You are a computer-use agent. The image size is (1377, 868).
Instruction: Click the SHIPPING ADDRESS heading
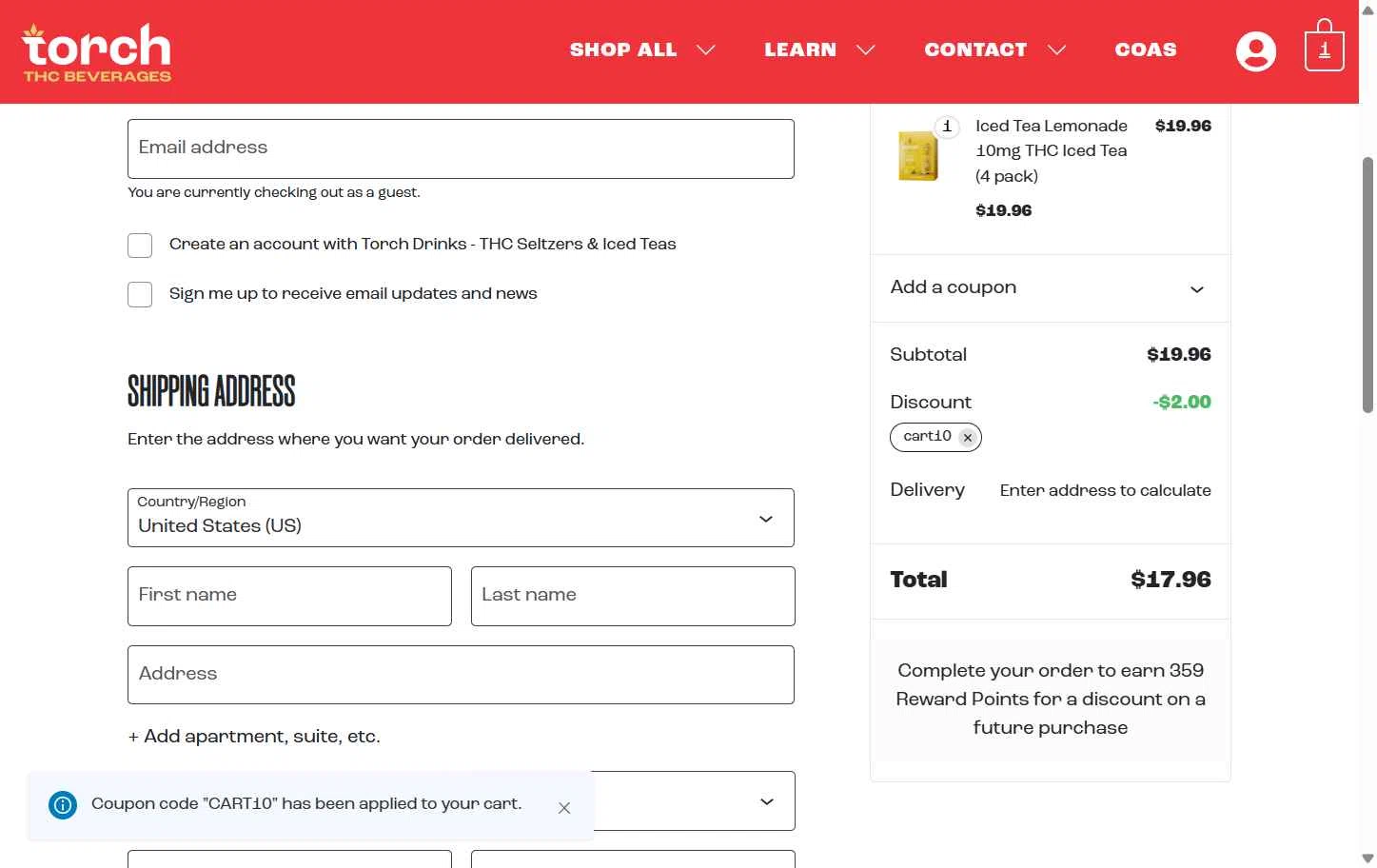click(211, 391)
